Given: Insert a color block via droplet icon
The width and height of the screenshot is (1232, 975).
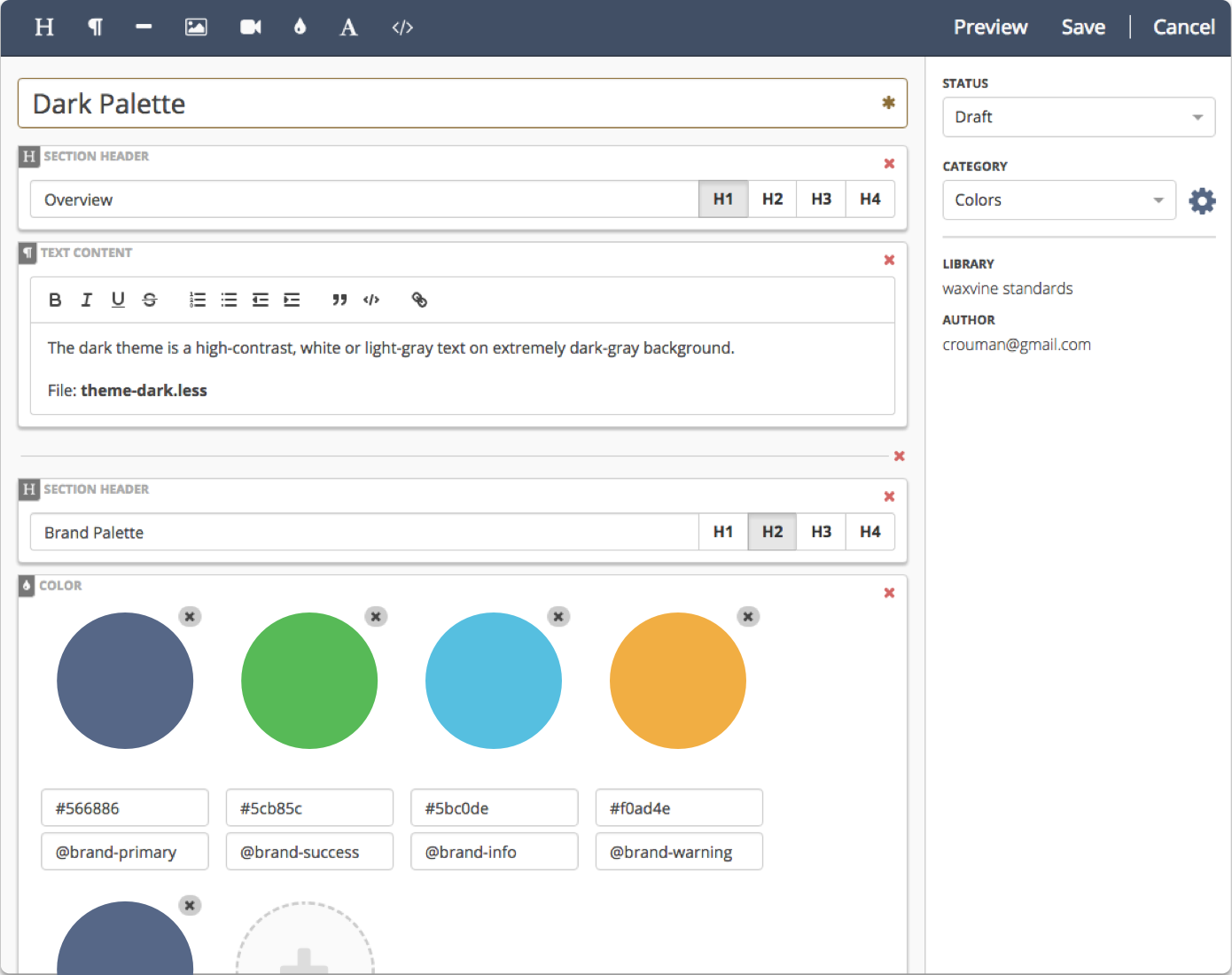Looking at the screenshot, I should click(300, 27).
